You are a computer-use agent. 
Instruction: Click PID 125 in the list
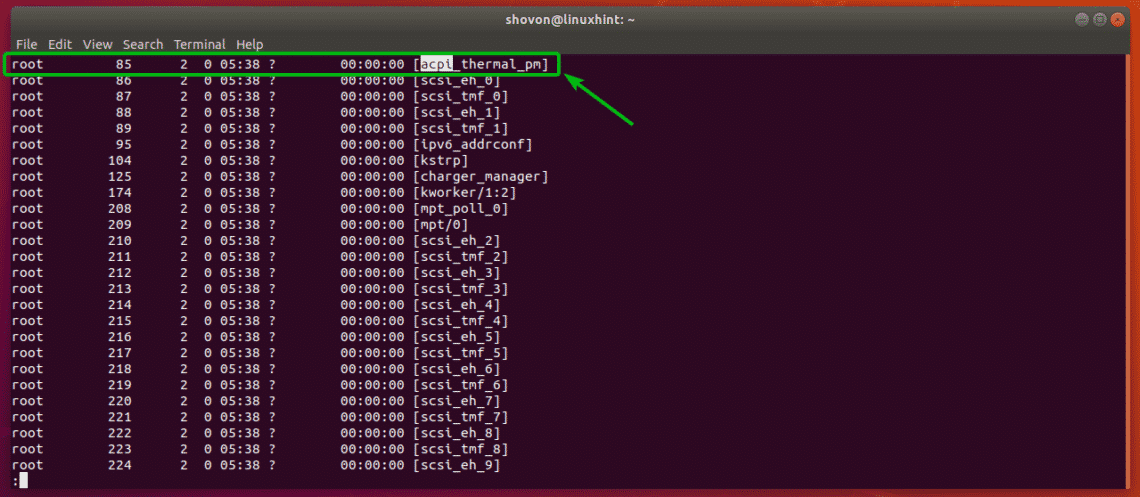119,177
